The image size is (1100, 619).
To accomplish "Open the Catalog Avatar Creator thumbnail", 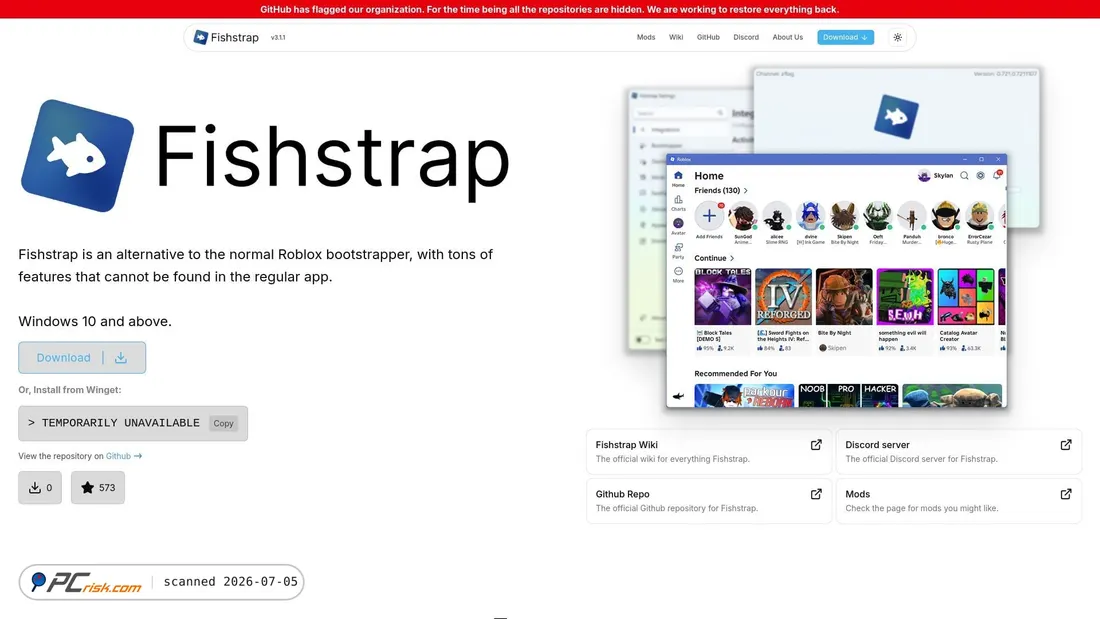I will pyautogui.click(x=966, y=297).
